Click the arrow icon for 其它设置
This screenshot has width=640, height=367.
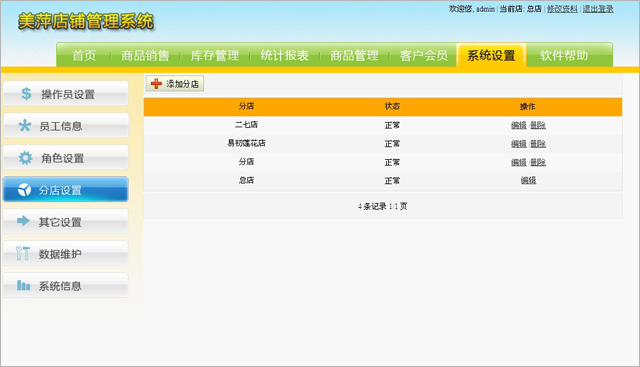point(23,221)
